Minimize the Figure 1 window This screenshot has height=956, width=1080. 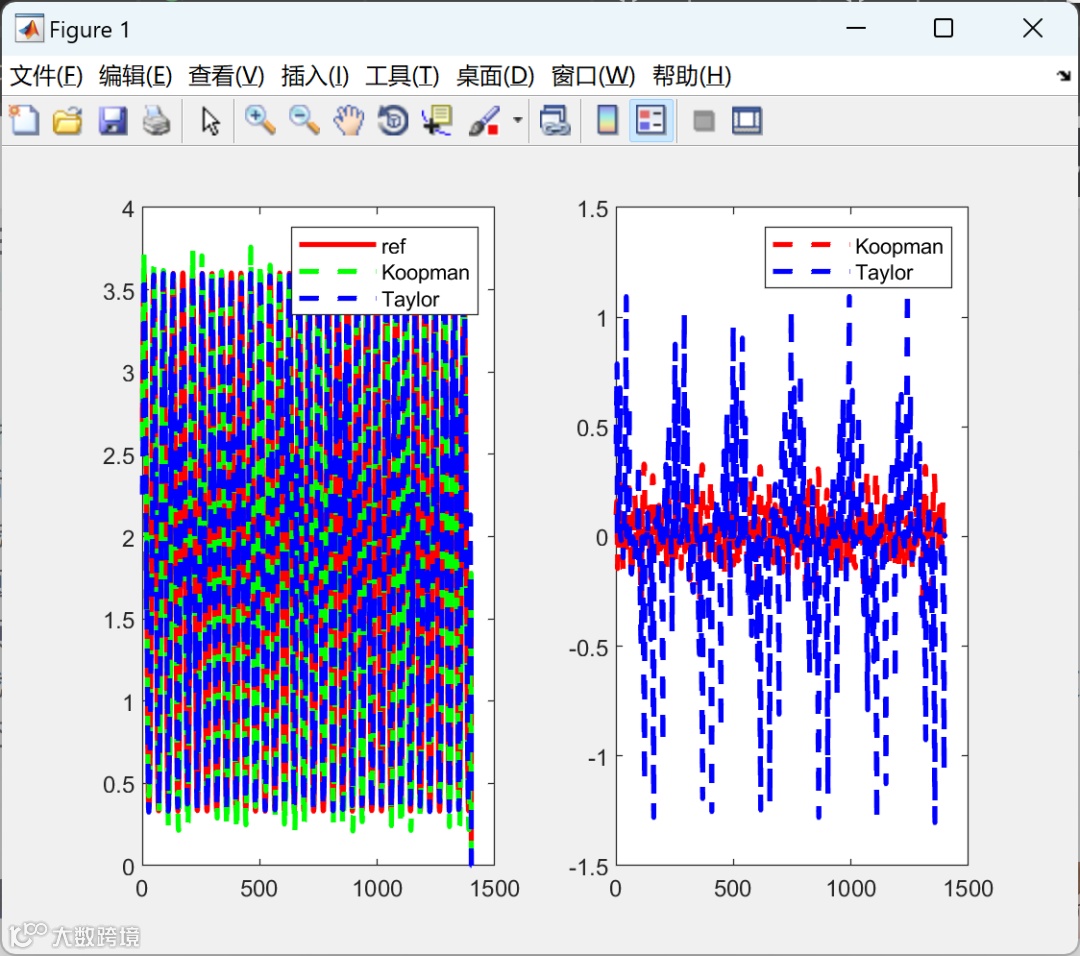(x=855, y=28)
